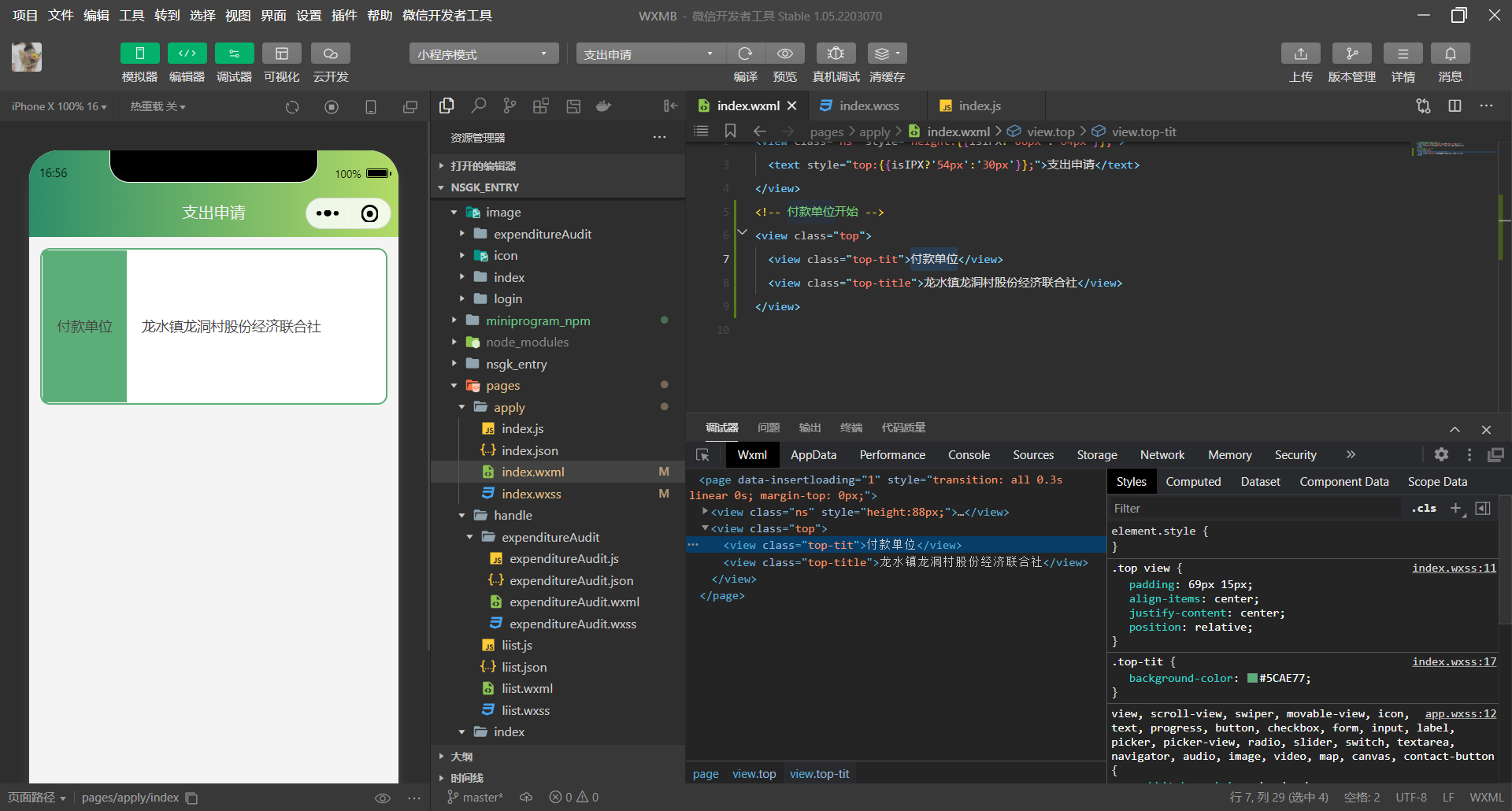Open the search icon in sidebar
Screen dimensions: 1512x811
click(x=478, y=106)
